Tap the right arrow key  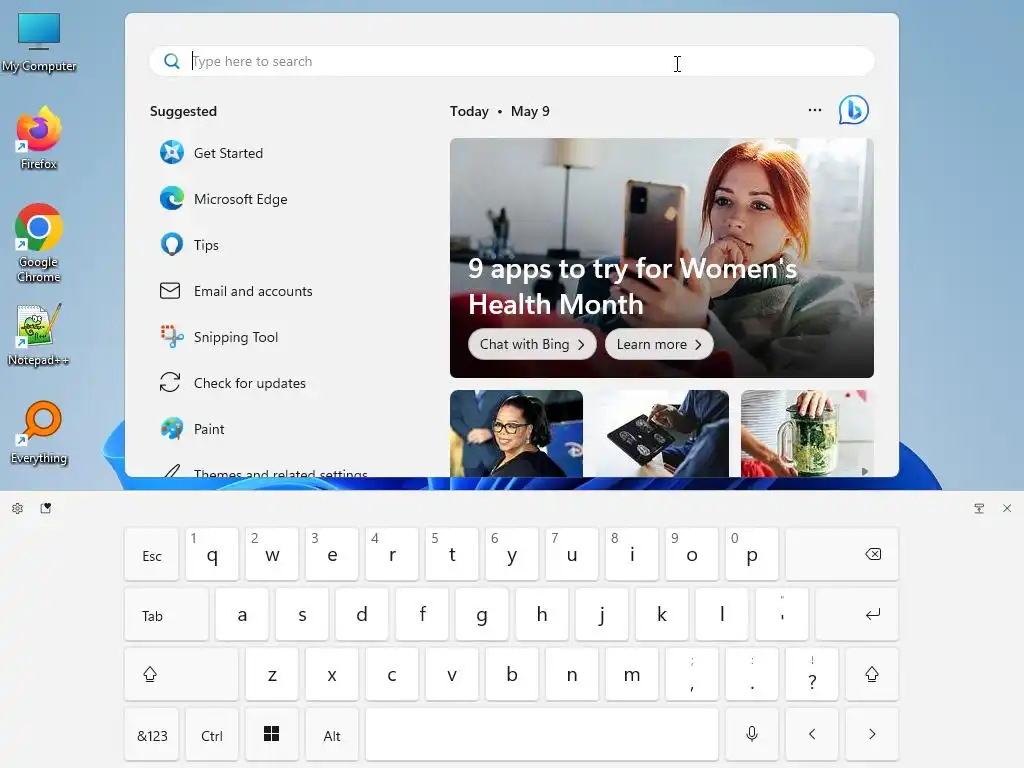872,734
